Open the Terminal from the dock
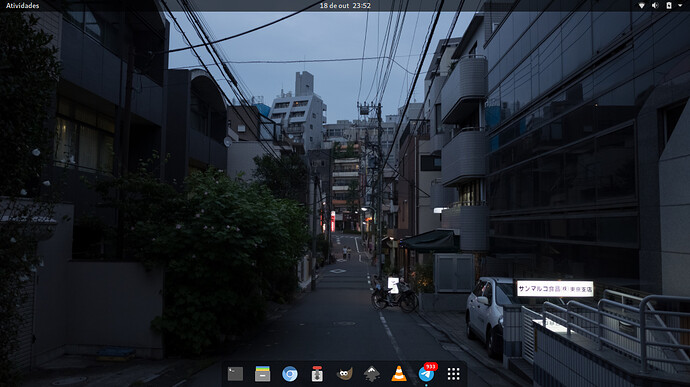 point(235,374)
